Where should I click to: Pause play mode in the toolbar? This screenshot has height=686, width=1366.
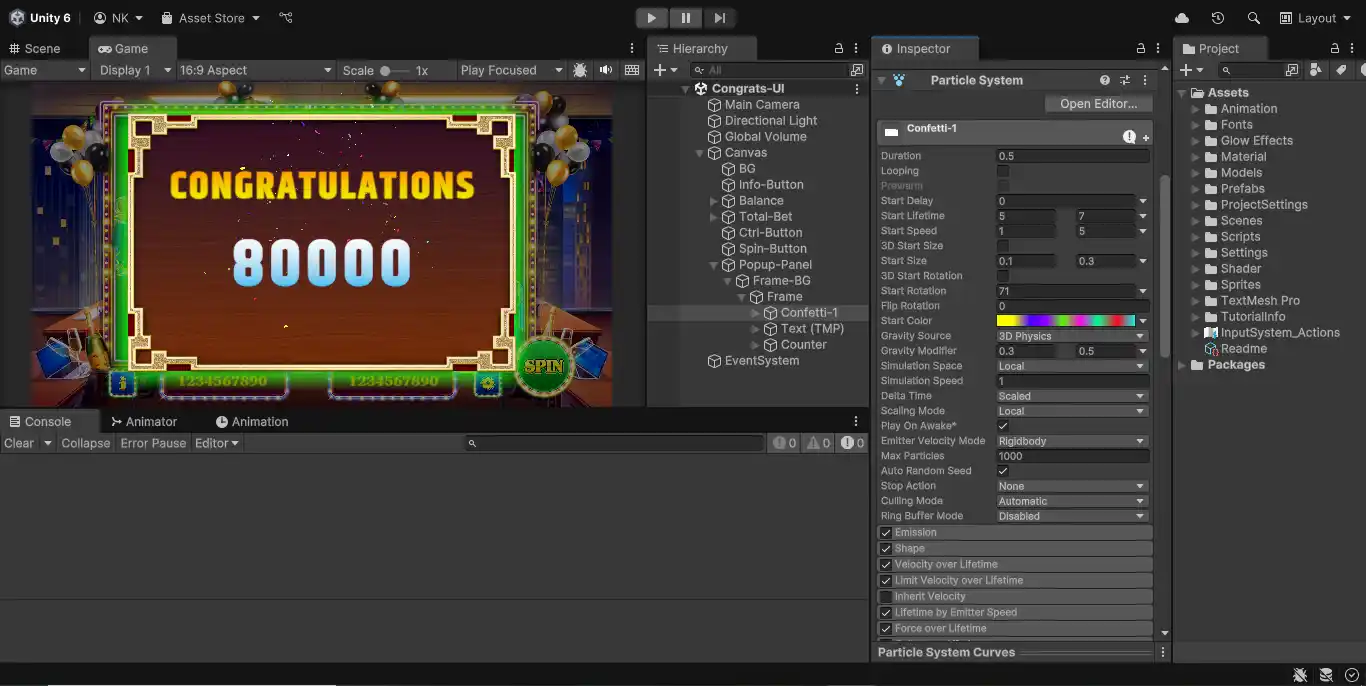(x=686, y=17)
